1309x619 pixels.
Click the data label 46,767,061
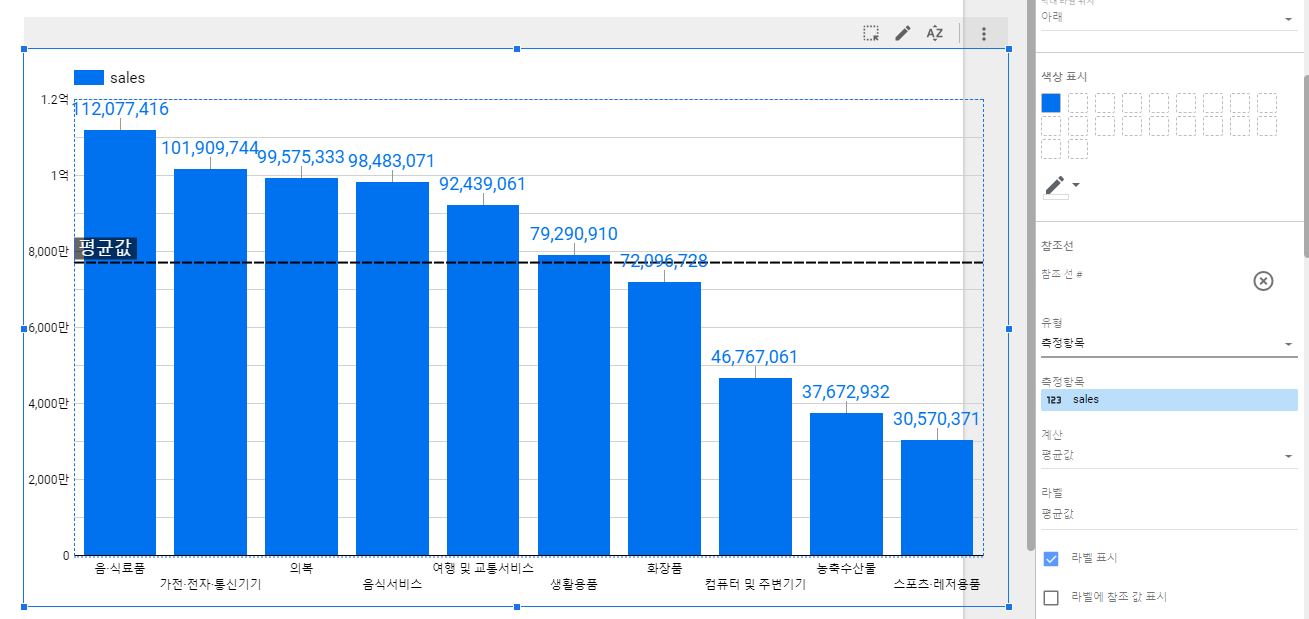coord(755,357)
